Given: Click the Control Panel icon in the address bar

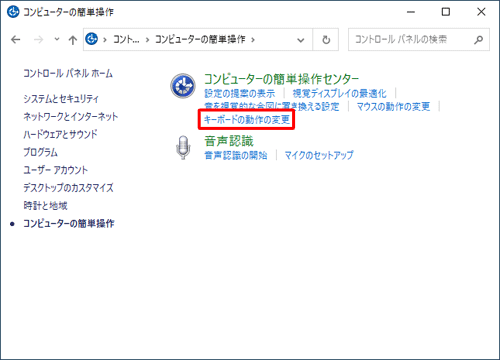Looking at the screenshot, I should click(92, 39).
